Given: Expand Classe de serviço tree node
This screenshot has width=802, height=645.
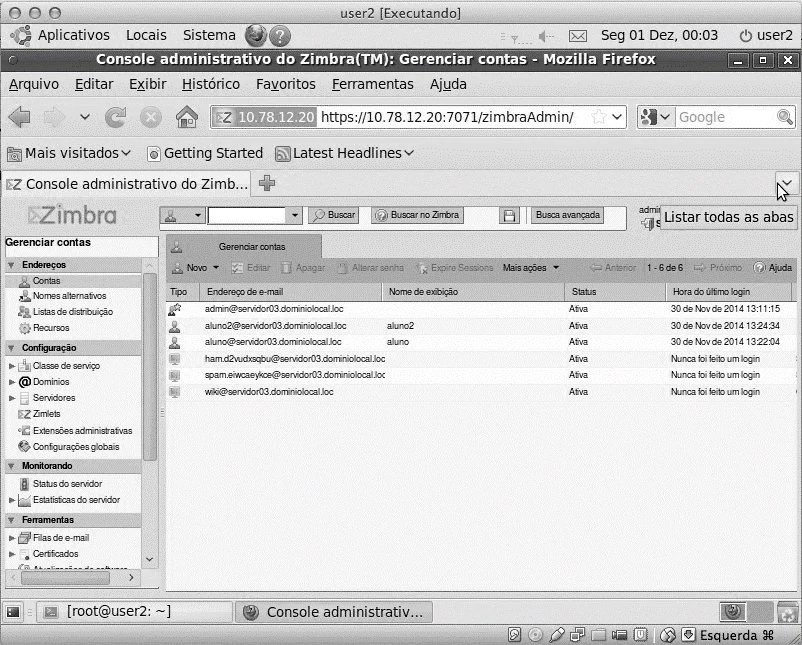Looking at the screenshot, I should 12,366.
